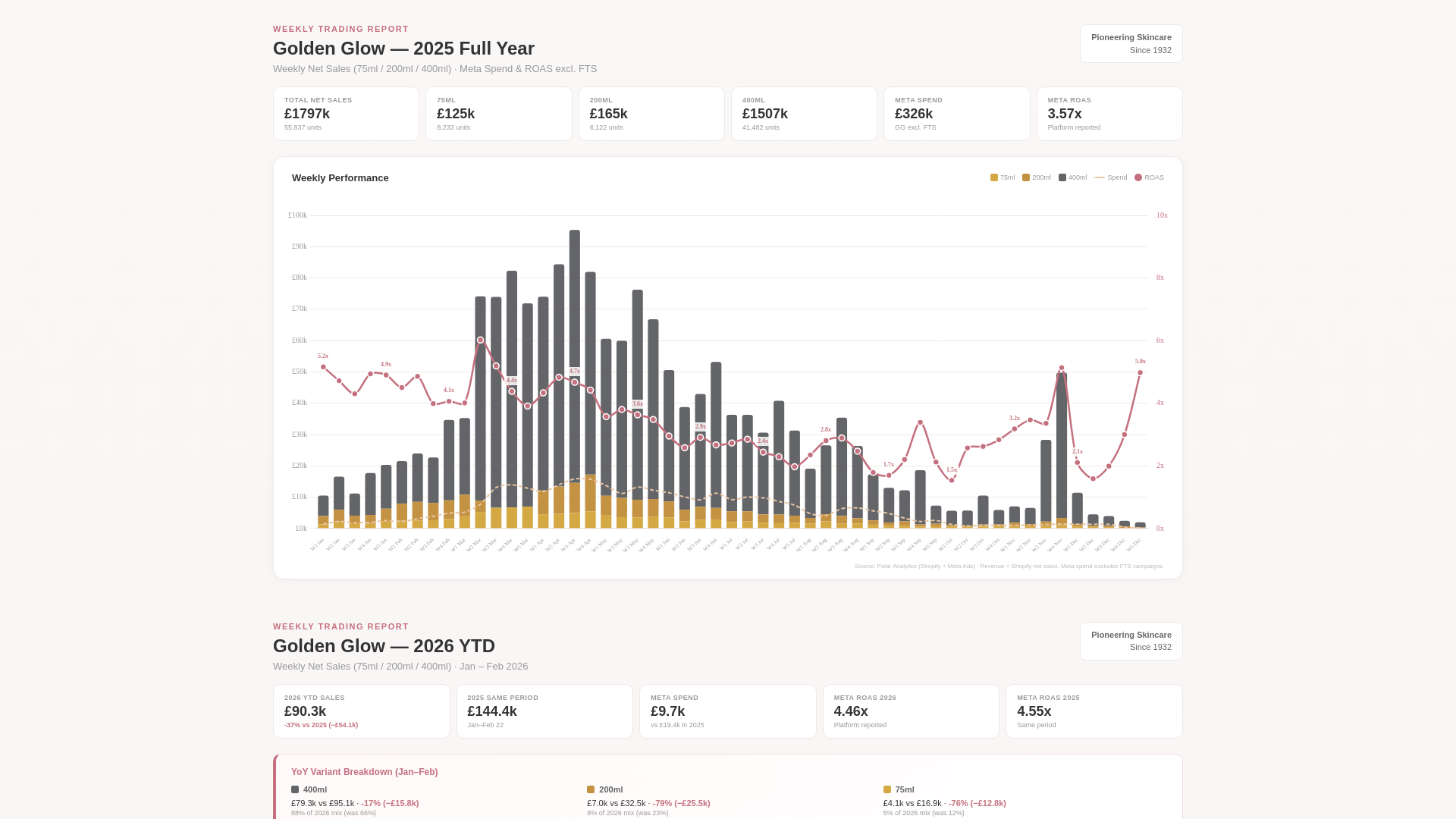1456x819 pixels.
Task: Click the final 5.0x ROAS data point
Action: coord(1140,372)
